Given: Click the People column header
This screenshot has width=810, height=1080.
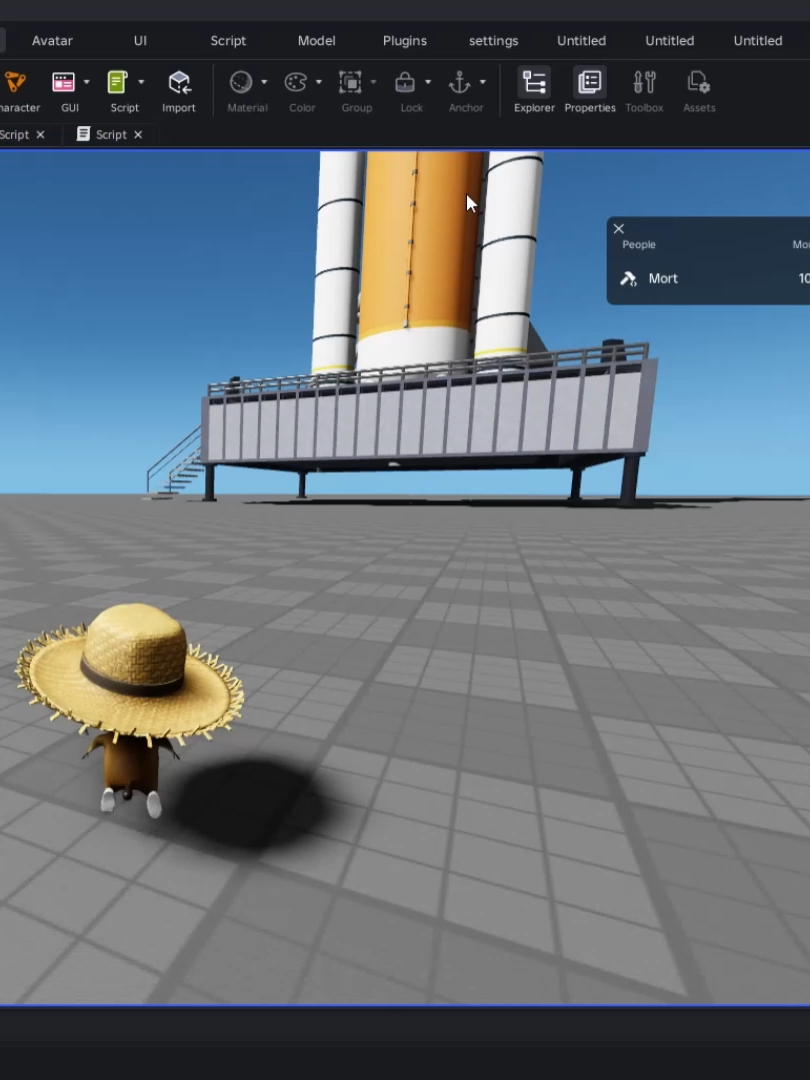Looking at the screenshot, I should pos(638,245).
